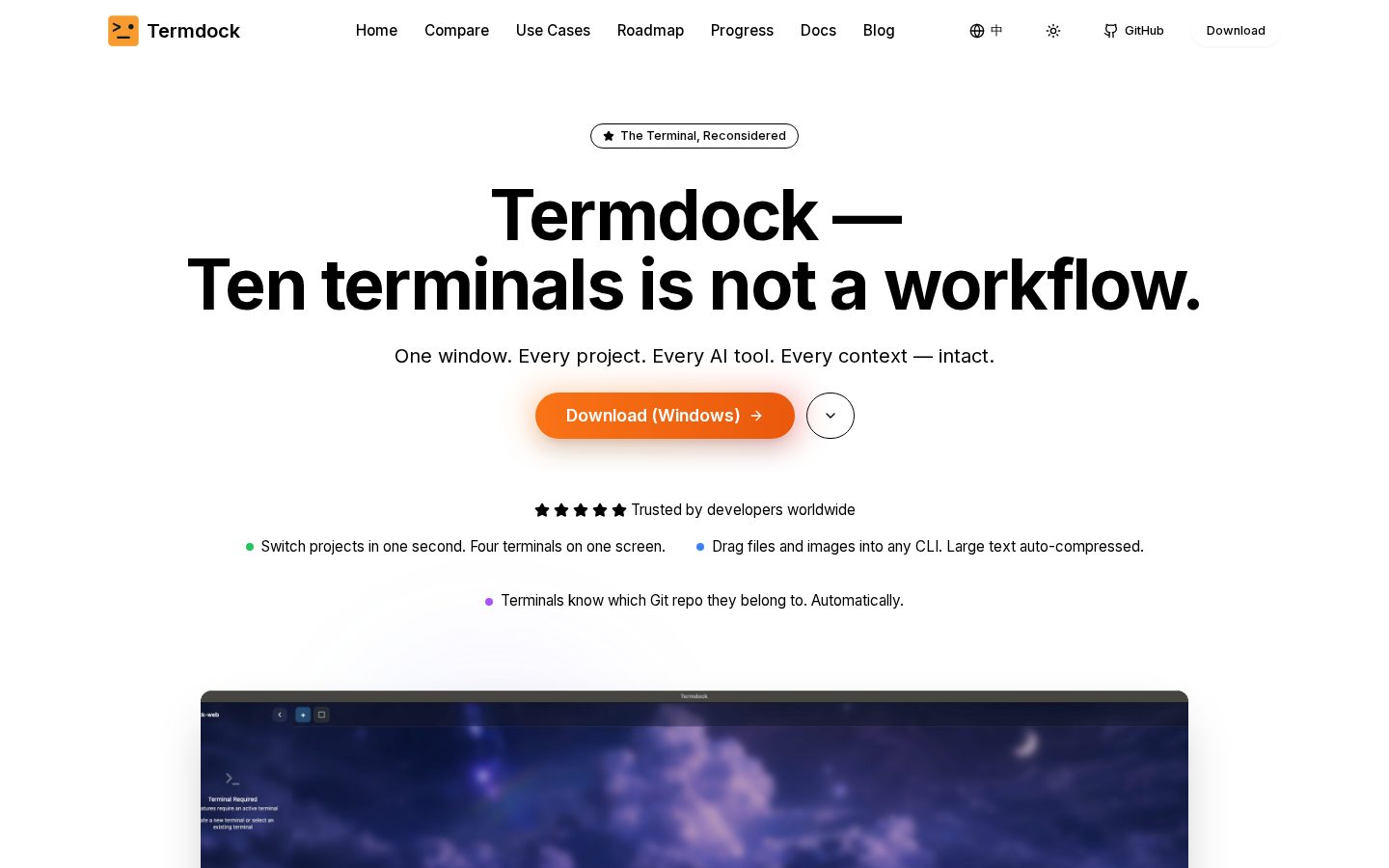
Task: Click the Termdock orange logo icon
Action: coord(123,31)
